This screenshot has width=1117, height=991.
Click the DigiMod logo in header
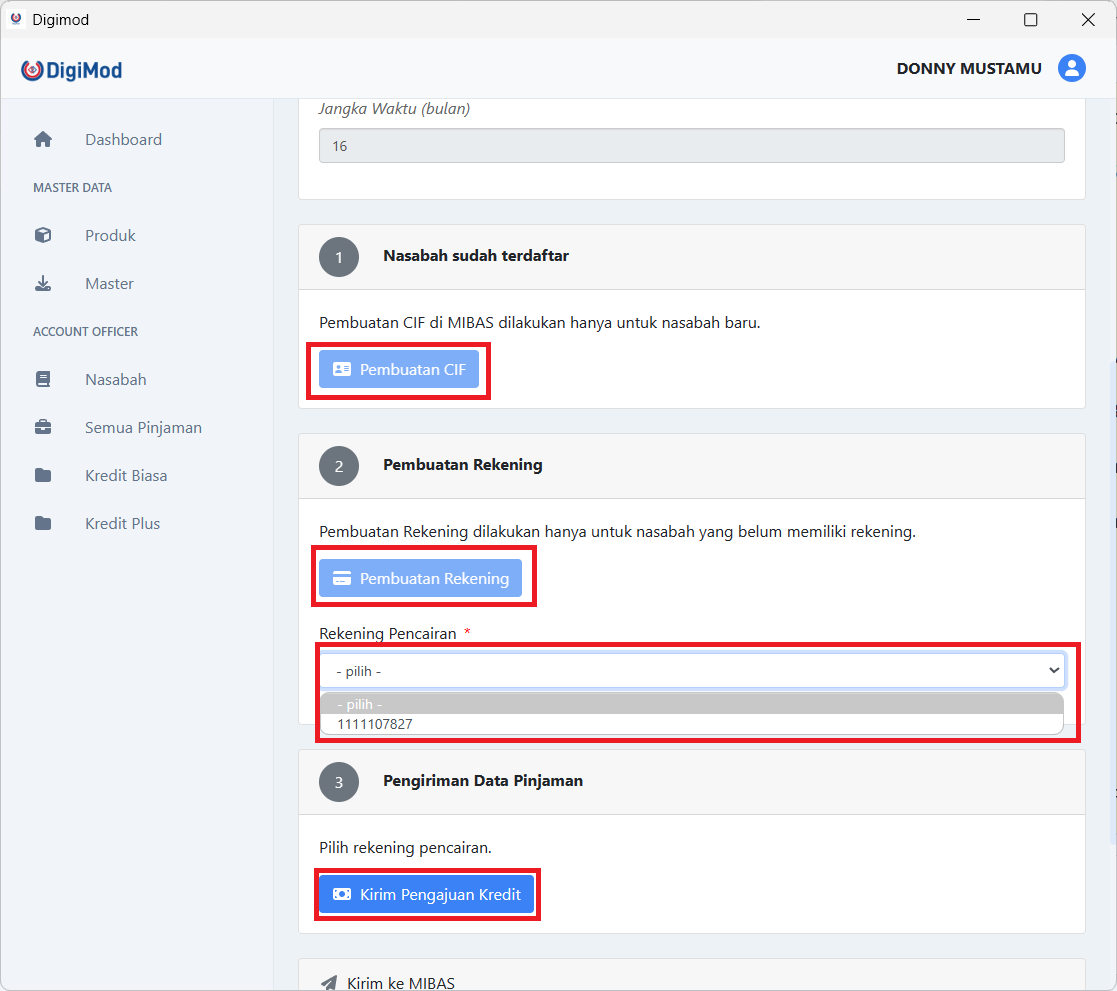point(71,70)
